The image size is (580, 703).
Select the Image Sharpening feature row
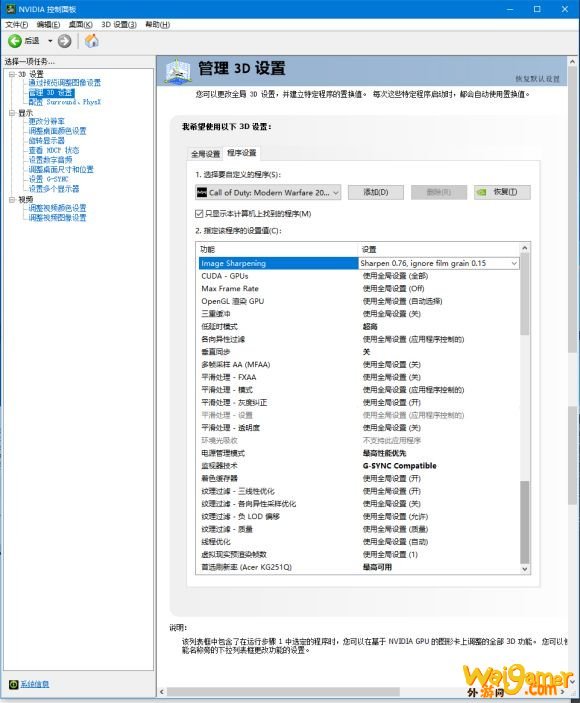click(278, 263)
